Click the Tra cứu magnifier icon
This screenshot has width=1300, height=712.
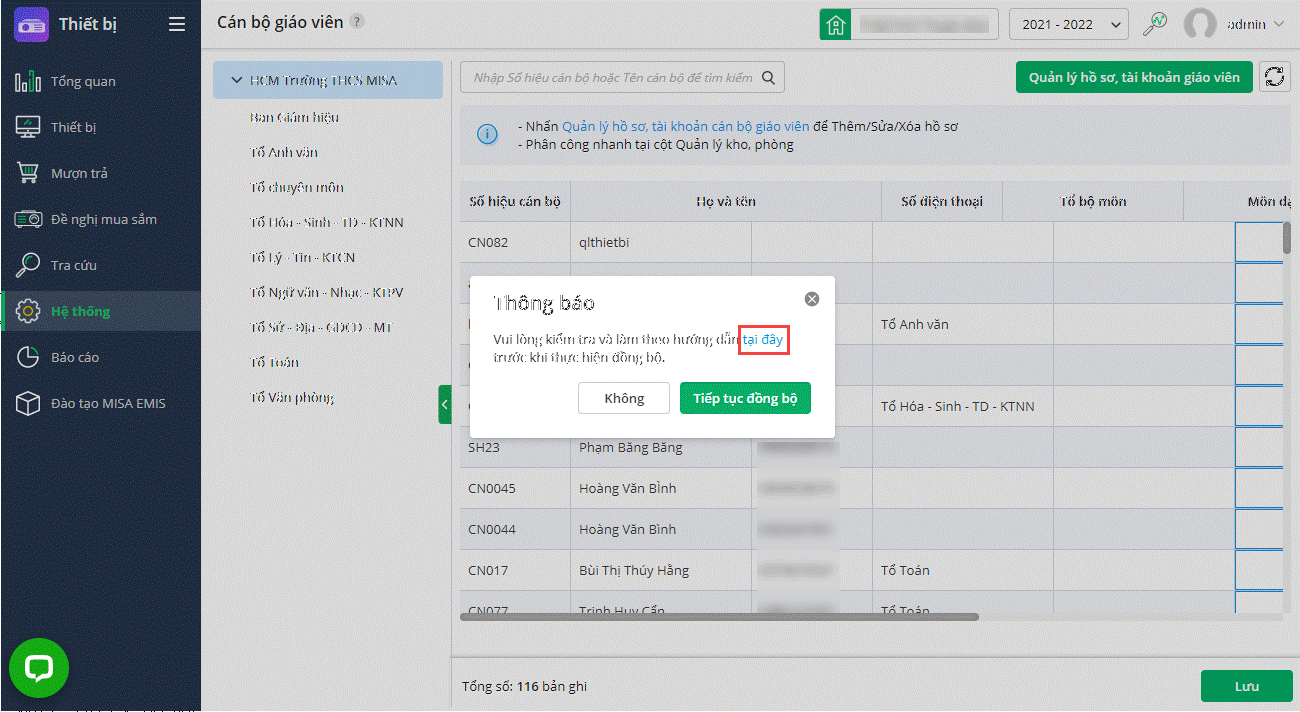click(x=28, y=265)
